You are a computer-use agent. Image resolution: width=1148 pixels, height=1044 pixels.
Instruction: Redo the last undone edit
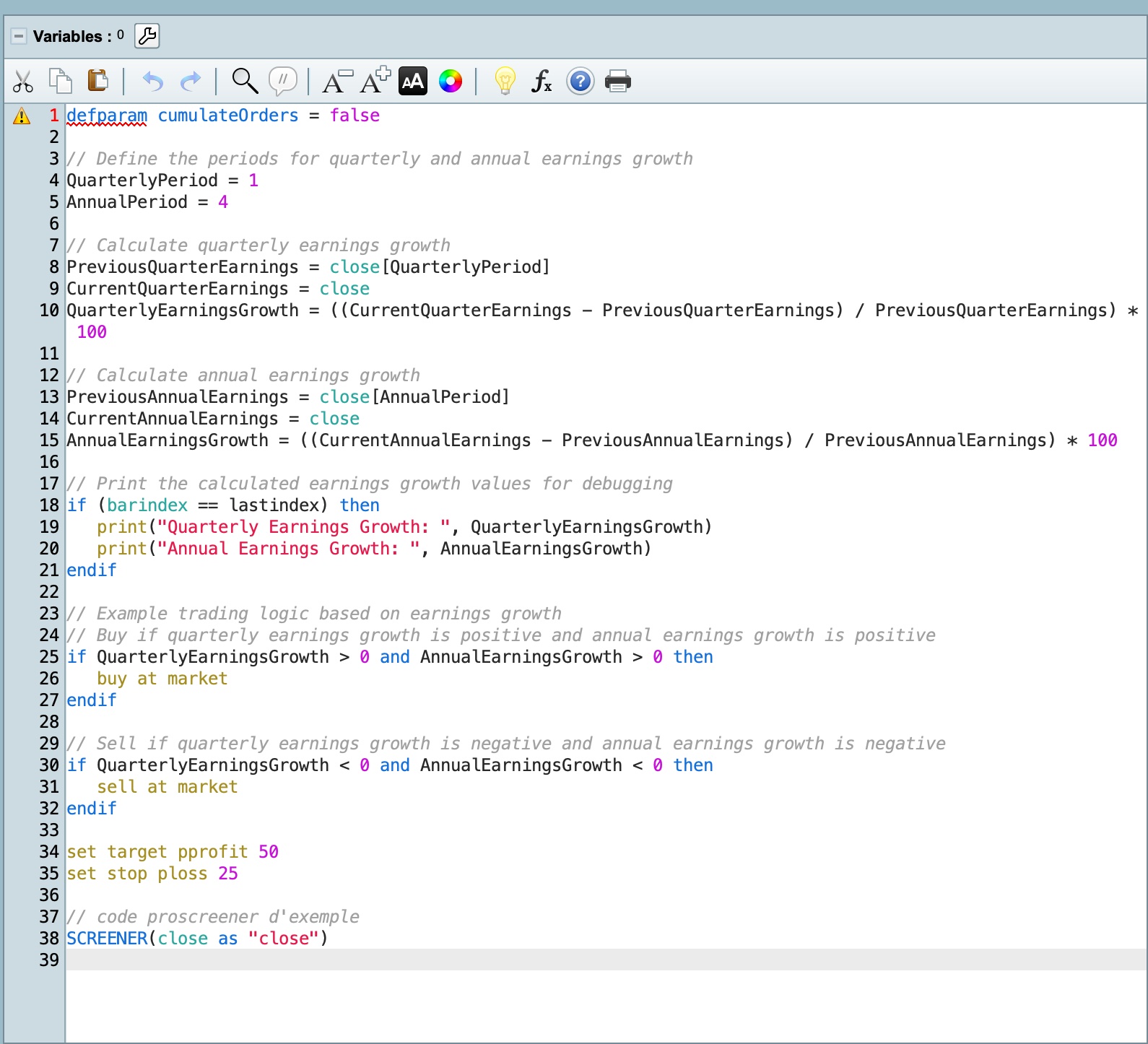click(x=191, y=82)
